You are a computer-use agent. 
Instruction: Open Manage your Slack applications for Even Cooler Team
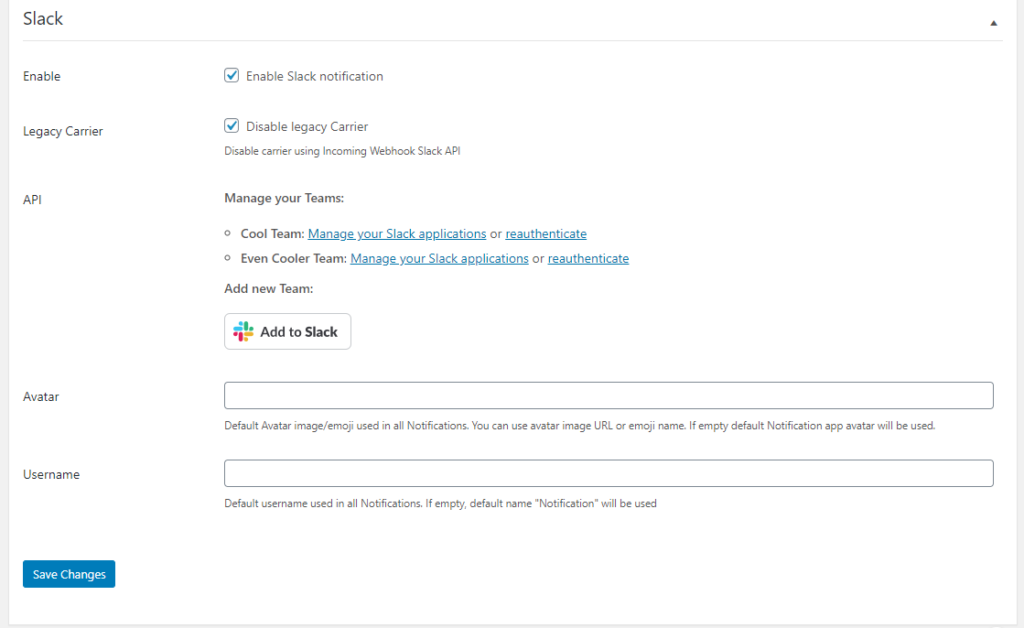[x=438, y=258]
